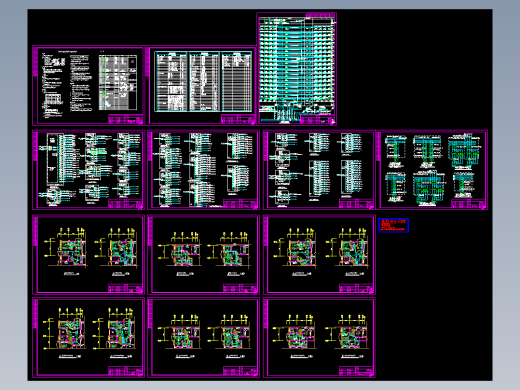Select right floor plan on third-row first sheet
The width and height of the screenshot is (520, 390).
pyautogui.click(x=116, y=248)
